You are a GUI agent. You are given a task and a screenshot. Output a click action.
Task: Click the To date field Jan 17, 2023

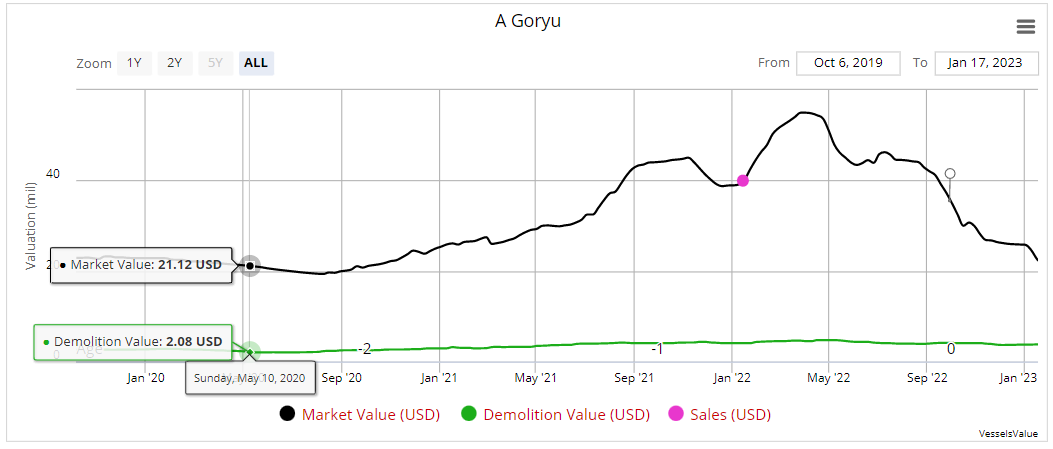(985, 63)
